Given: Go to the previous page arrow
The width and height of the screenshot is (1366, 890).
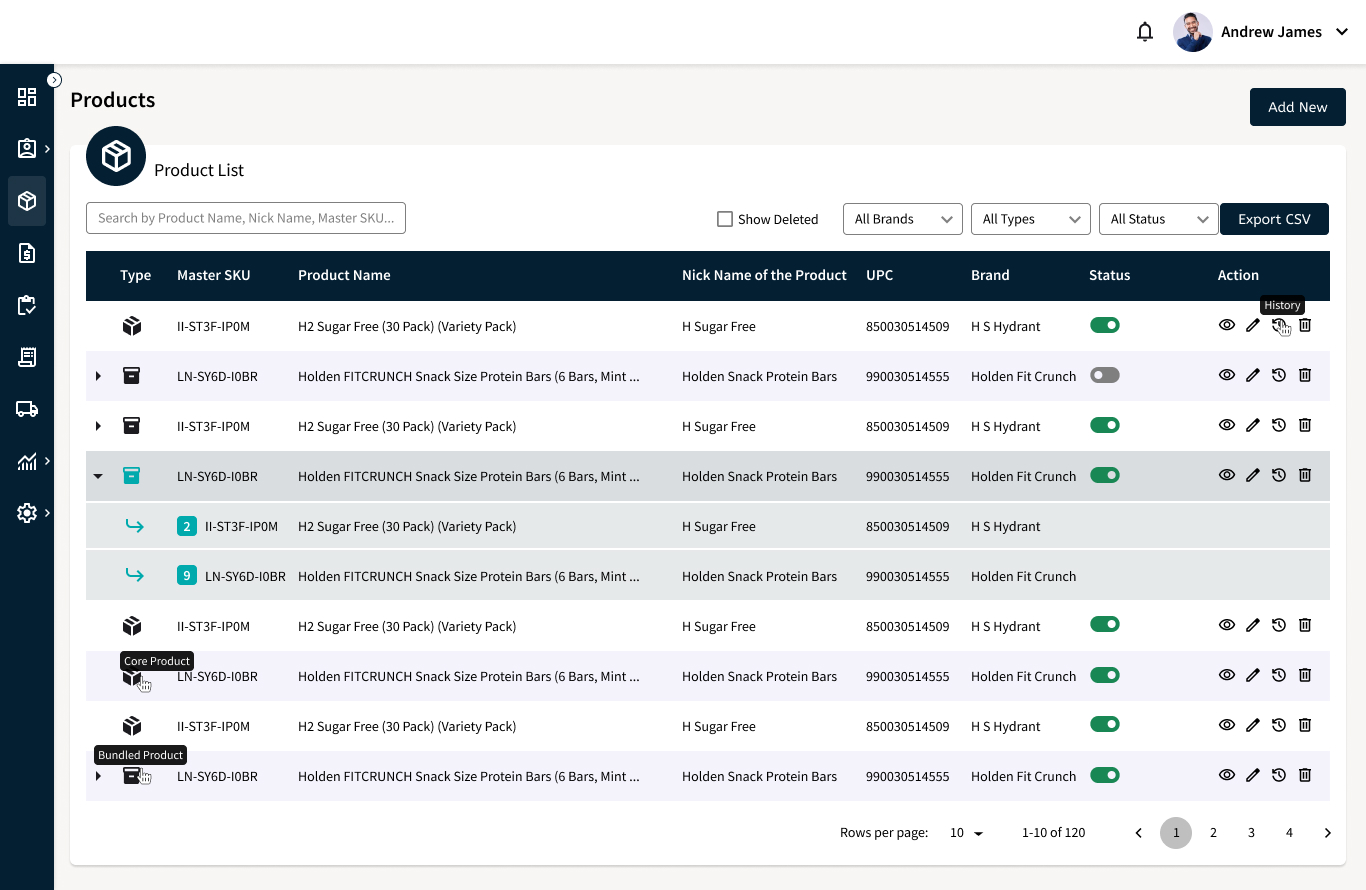Looking at the screenshot, I should (x=1138, y=833).
